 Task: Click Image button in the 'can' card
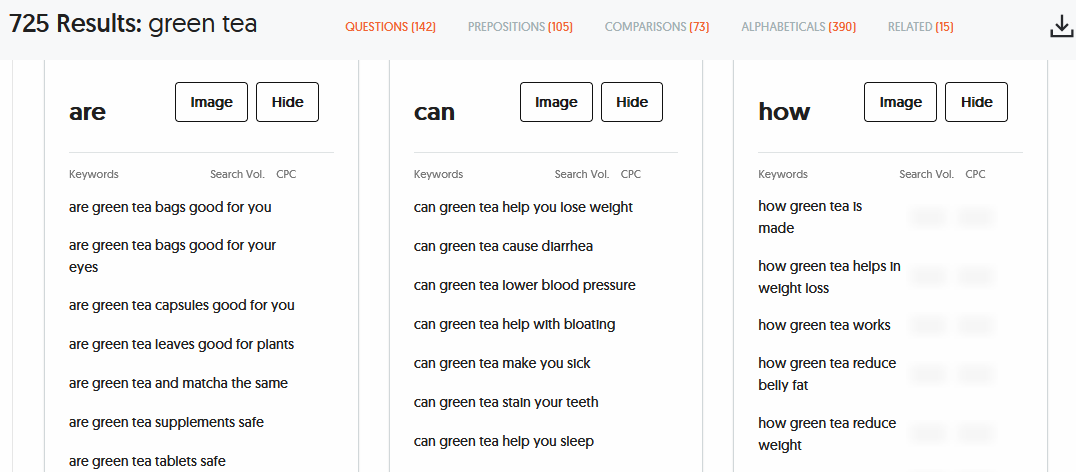pyautogui.click(x=556, y=102)
